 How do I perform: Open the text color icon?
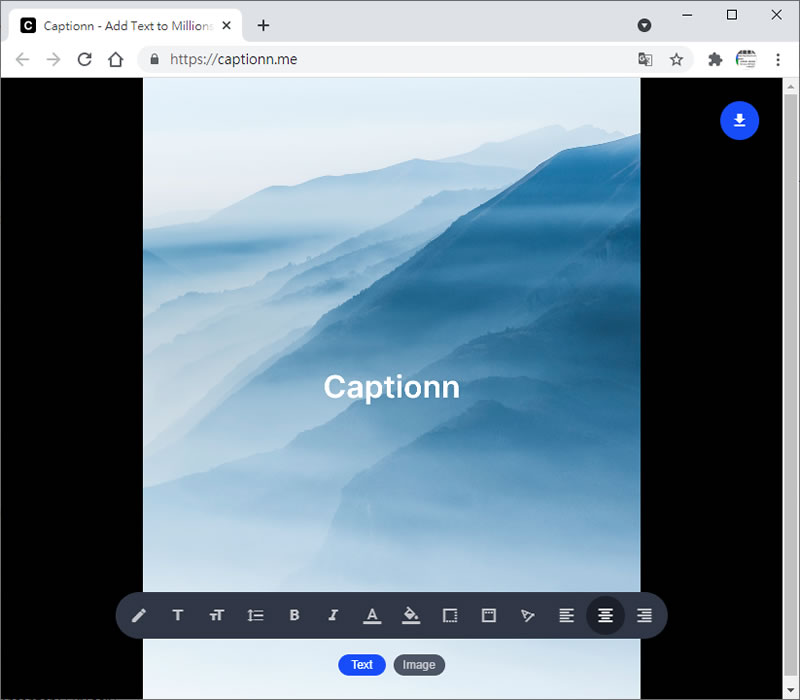pyautogui.click(x=372, y=616)
